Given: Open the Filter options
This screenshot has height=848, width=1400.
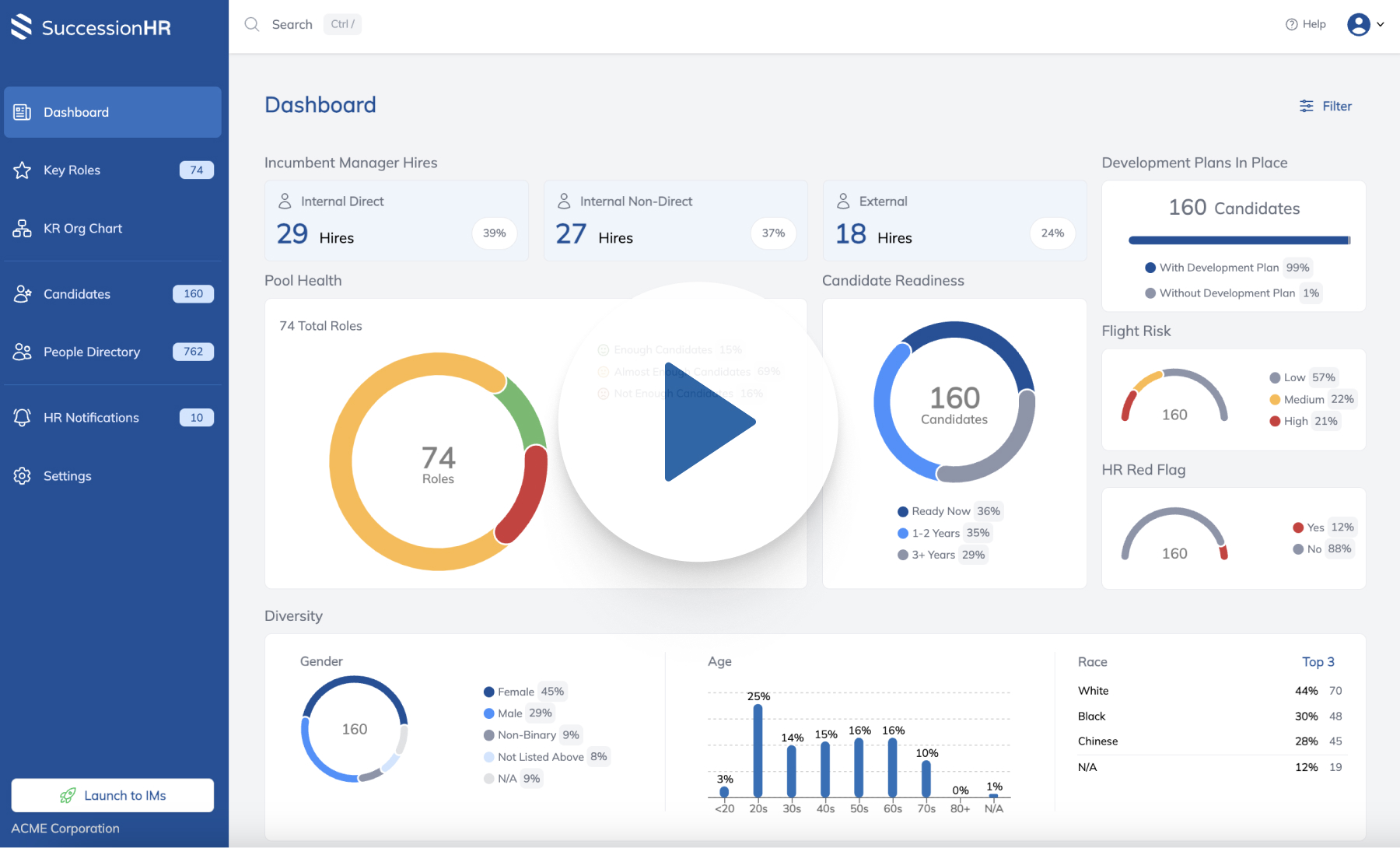Looking at the screenshot, I should [1325, 106].
